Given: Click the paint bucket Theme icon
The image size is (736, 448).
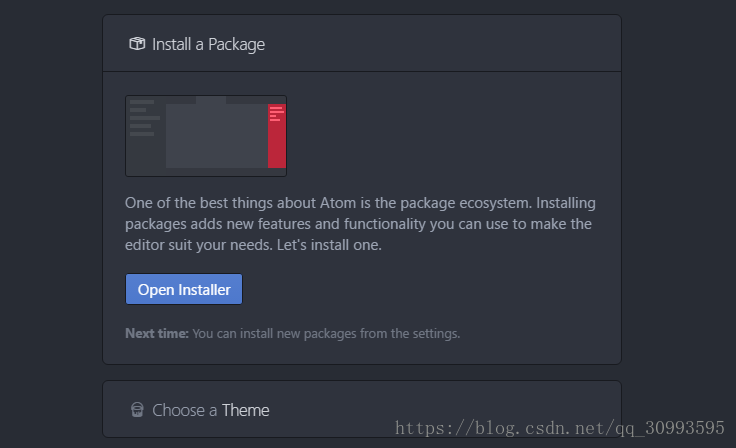Looking at the screenshot, I should click(x=137, y=409).
